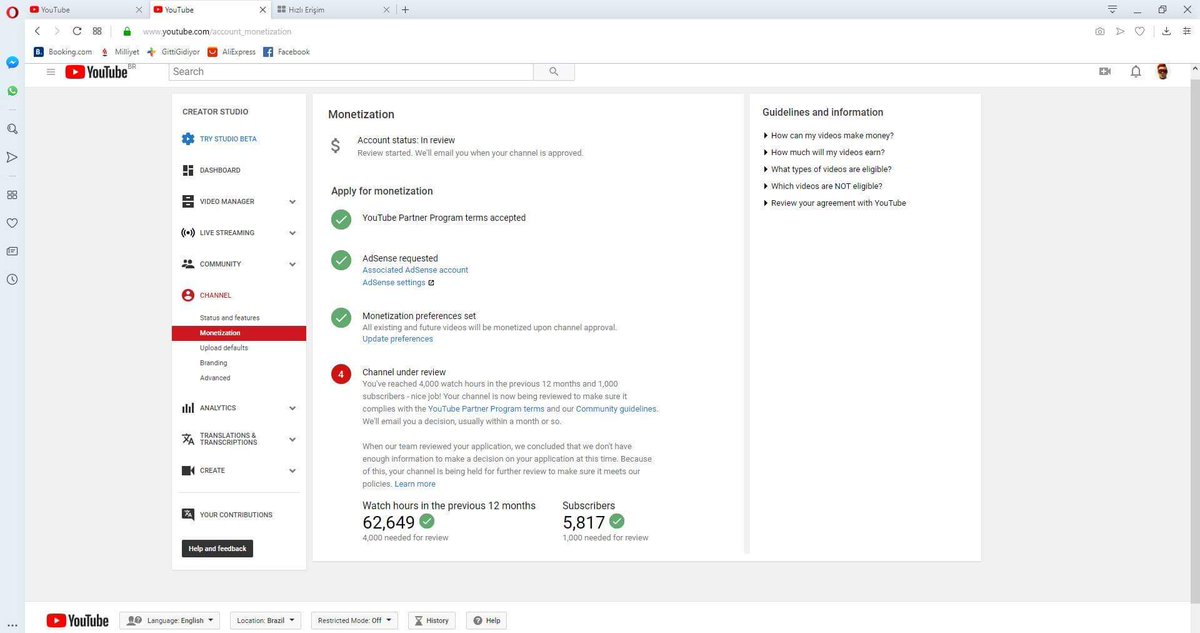1200x633 pixels.
Task: Open Speed Dial grid icon in sidebar
Action: 12,195
